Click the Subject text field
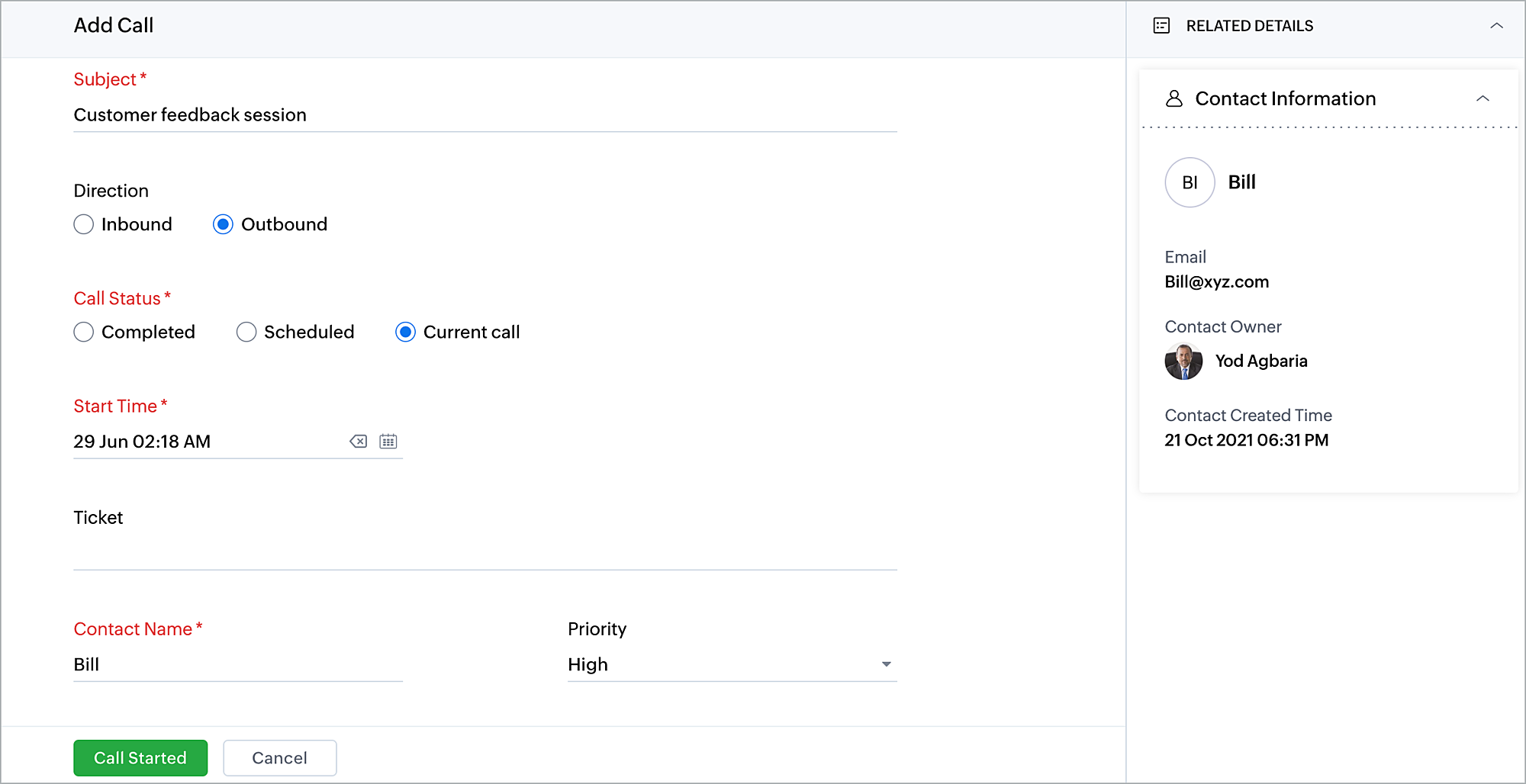 pos(485,115)
